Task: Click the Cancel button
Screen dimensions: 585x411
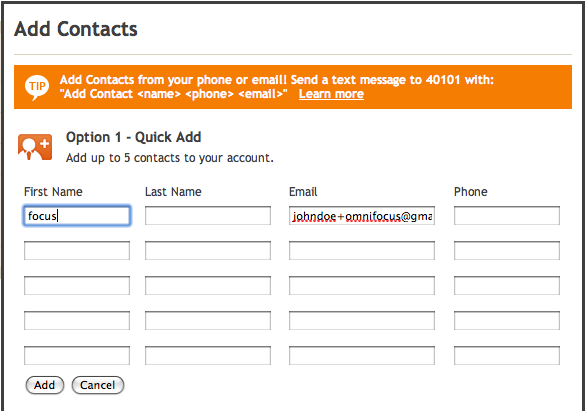Action: point(97,385)
